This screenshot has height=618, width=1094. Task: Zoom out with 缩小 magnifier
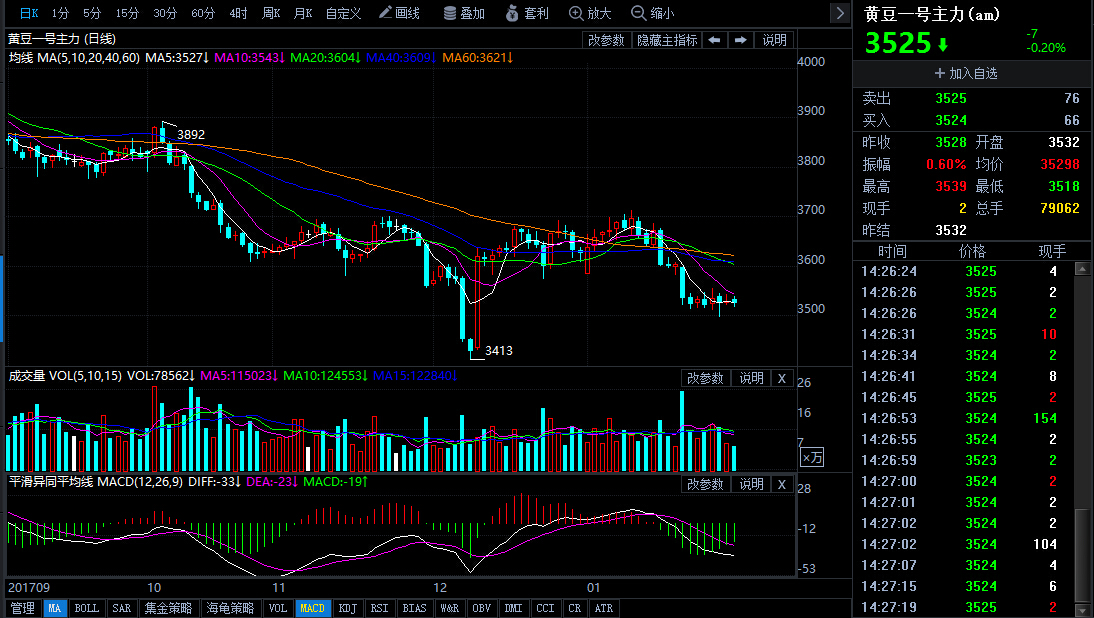pyautogui.click(x=652, y=13)
